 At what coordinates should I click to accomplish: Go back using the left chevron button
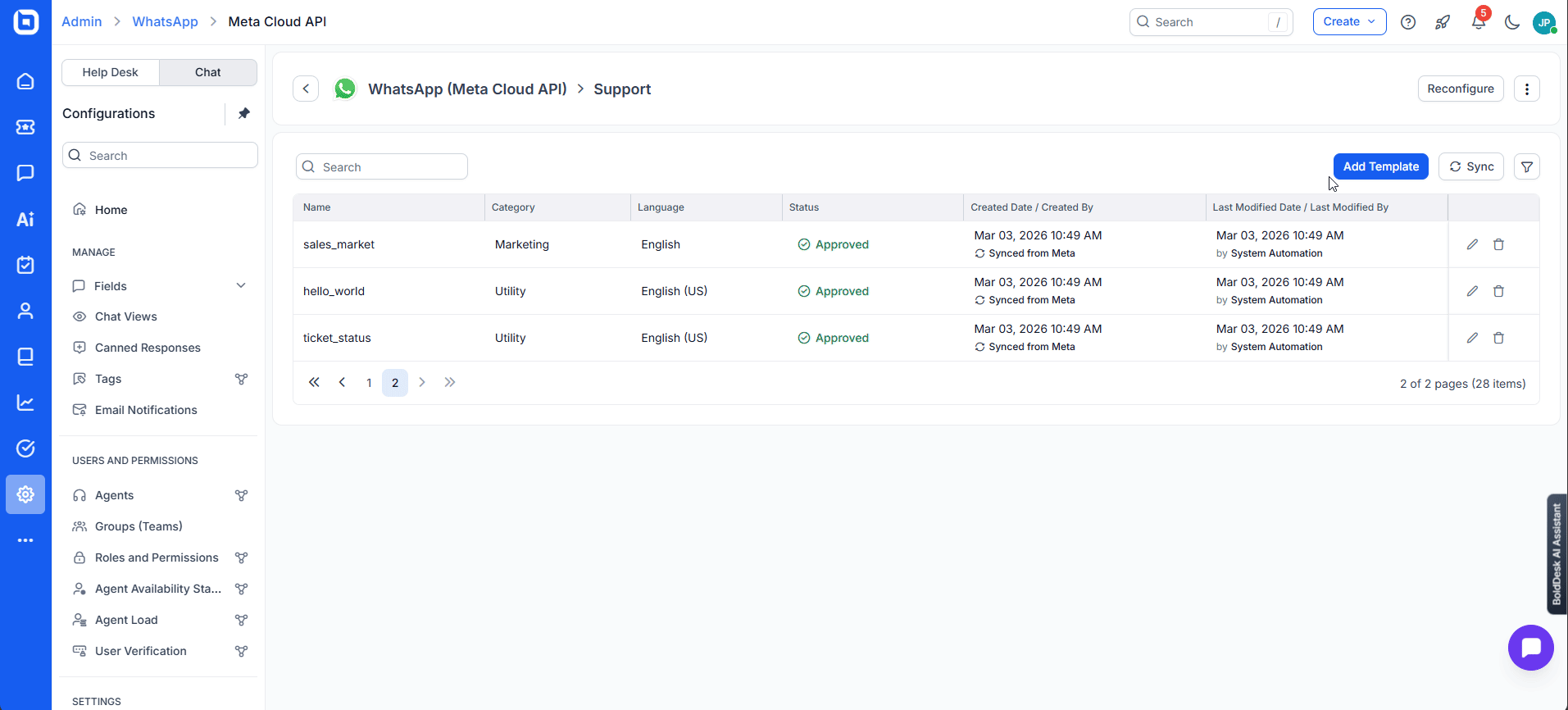[306, 89]
